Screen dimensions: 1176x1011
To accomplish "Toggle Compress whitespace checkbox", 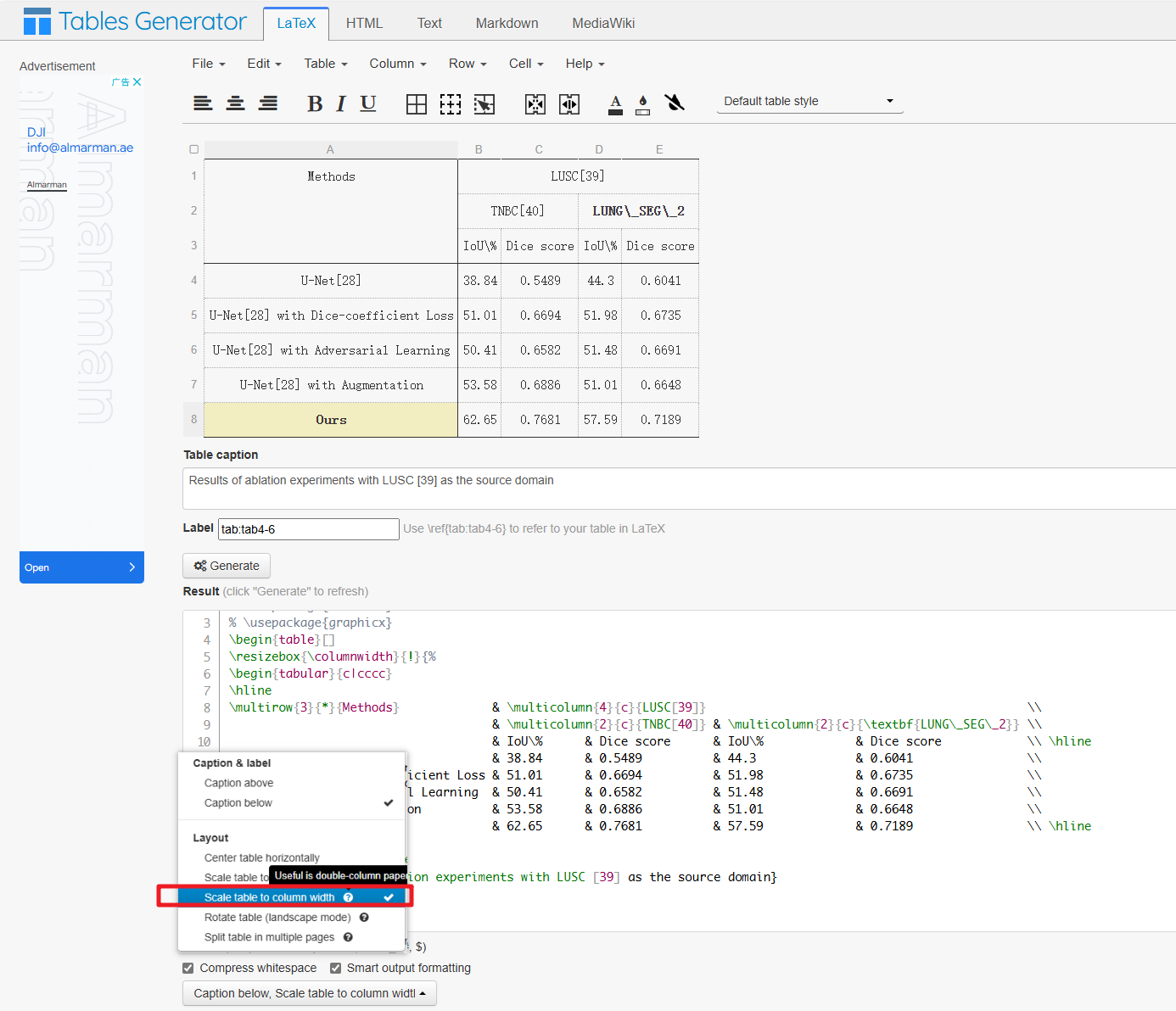I will click(188, 968).
